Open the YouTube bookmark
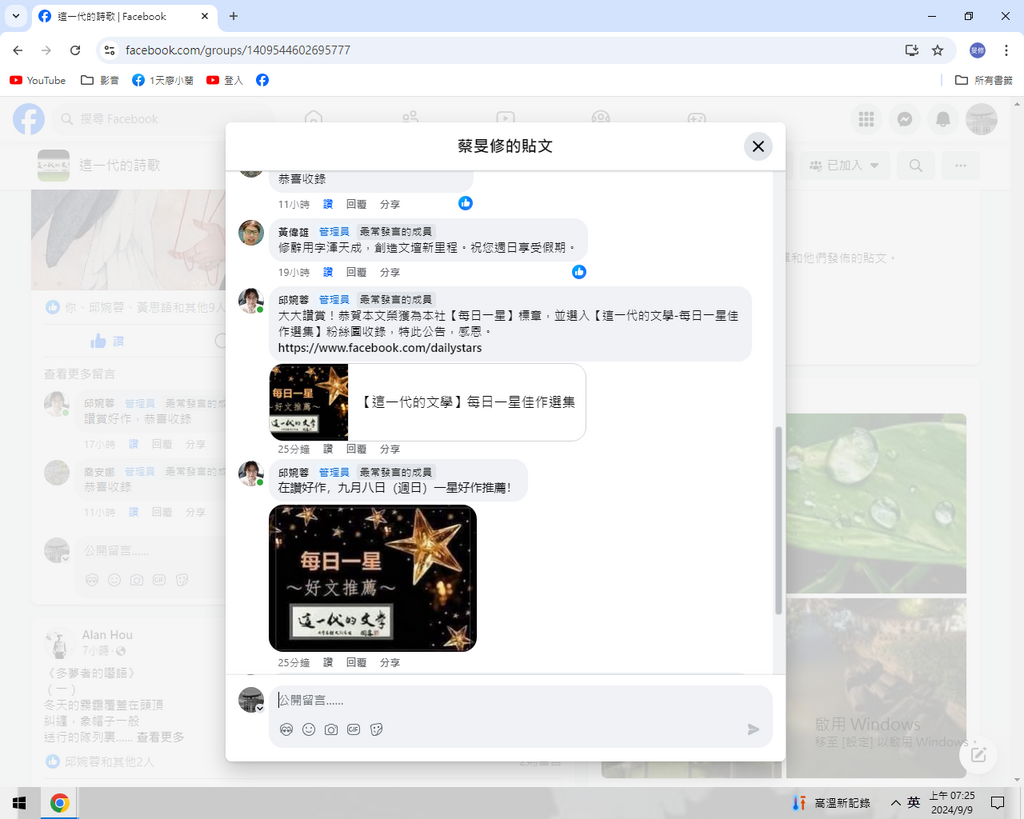Screen dimensions: 1024x819 tap(37, 80)
